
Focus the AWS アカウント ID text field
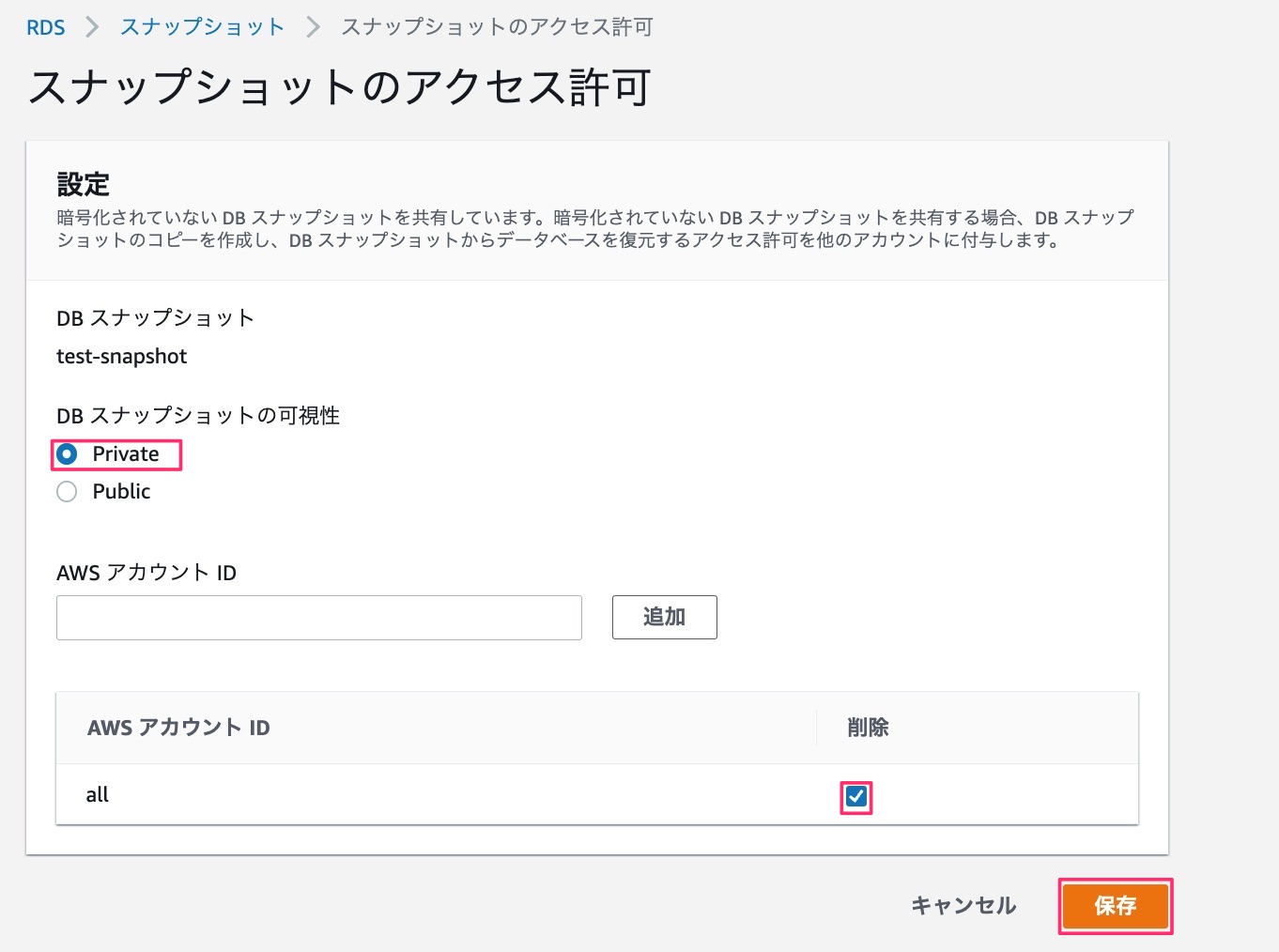coord(319,618)
